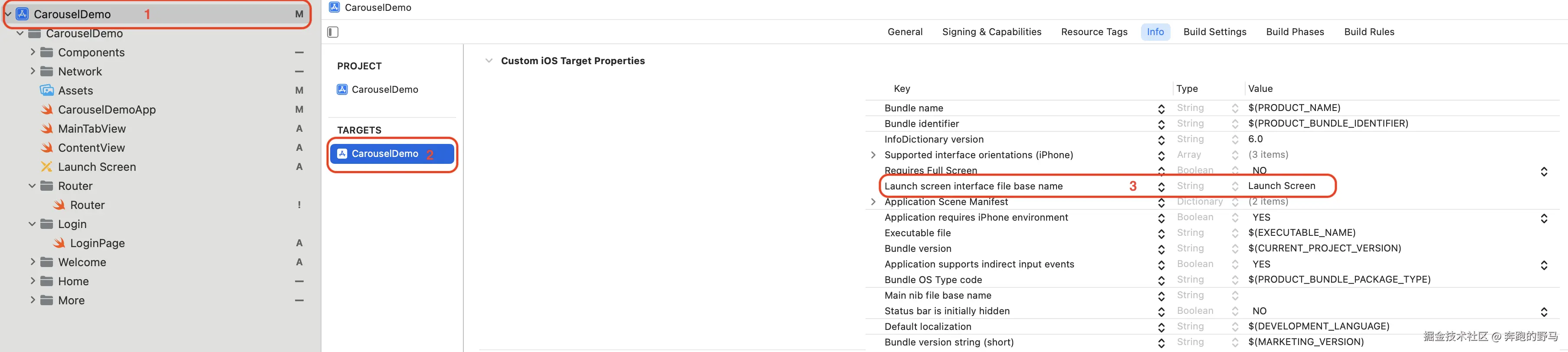Click the CarouselDemoApp Swift file icon

(47, 109)
